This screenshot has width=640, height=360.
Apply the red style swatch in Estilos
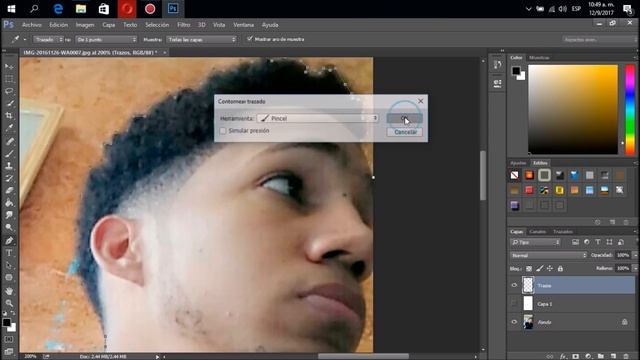(529, 190)
